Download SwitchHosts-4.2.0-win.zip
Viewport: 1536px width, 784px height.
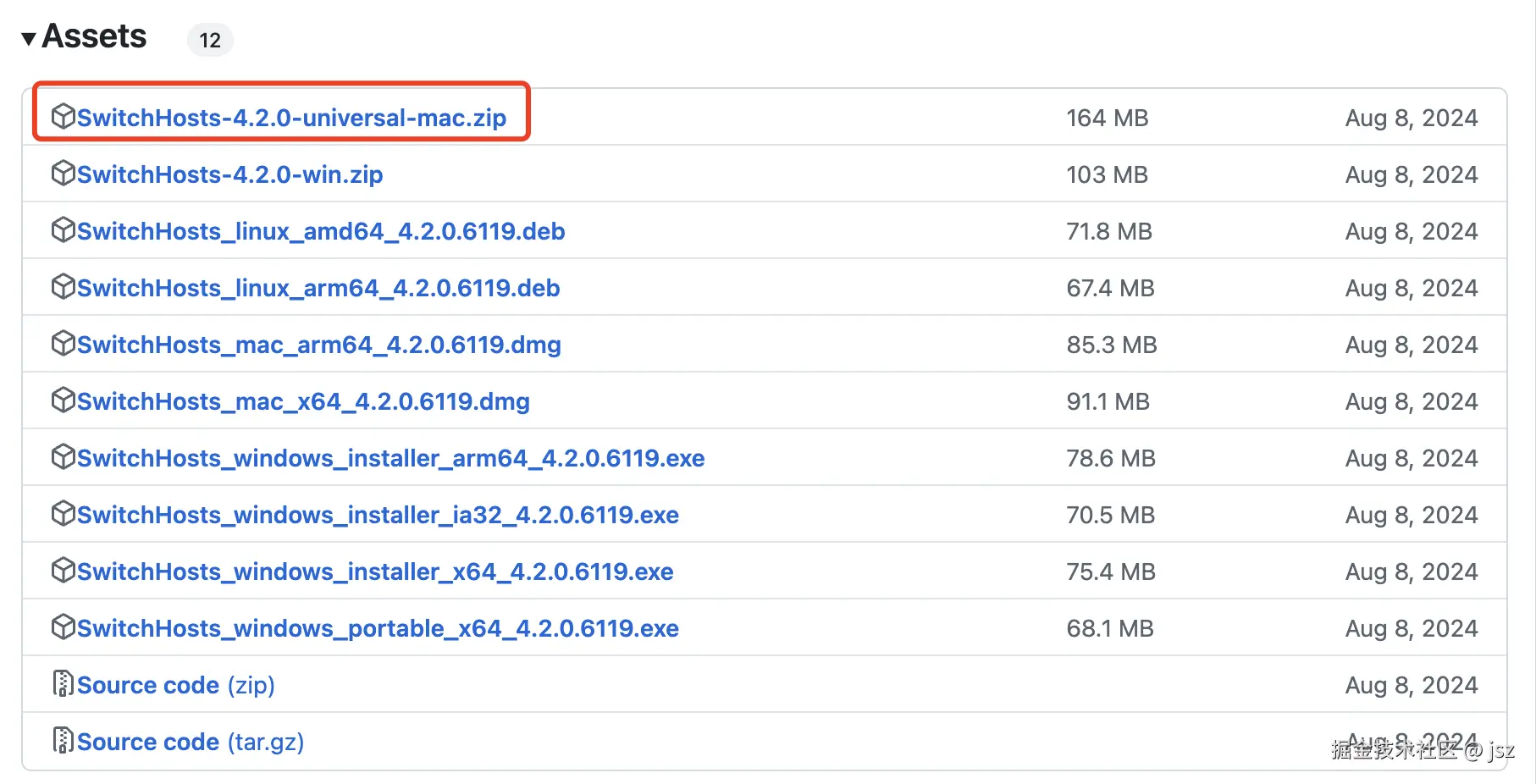tap(229, 174)
